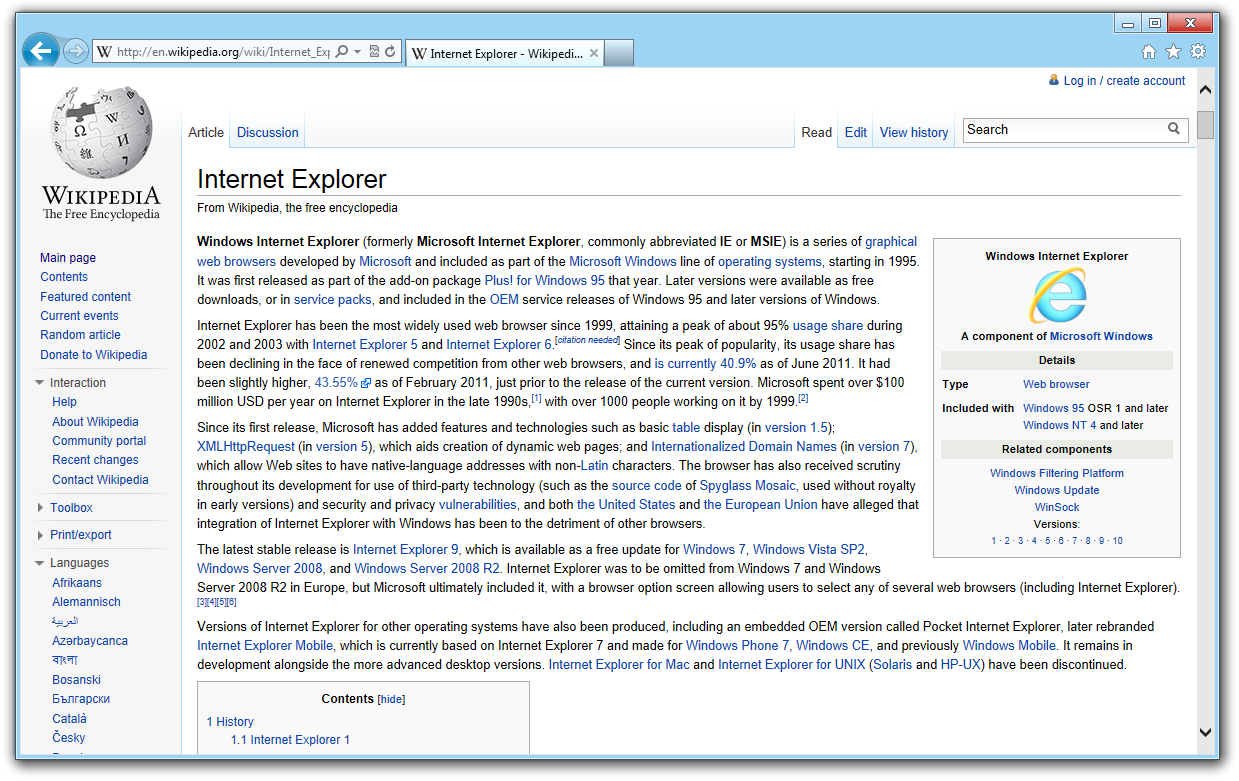Viewport: 1239px width, 781px height.
Task: Switch to the Discussion tab
Action: click(267, 132)
